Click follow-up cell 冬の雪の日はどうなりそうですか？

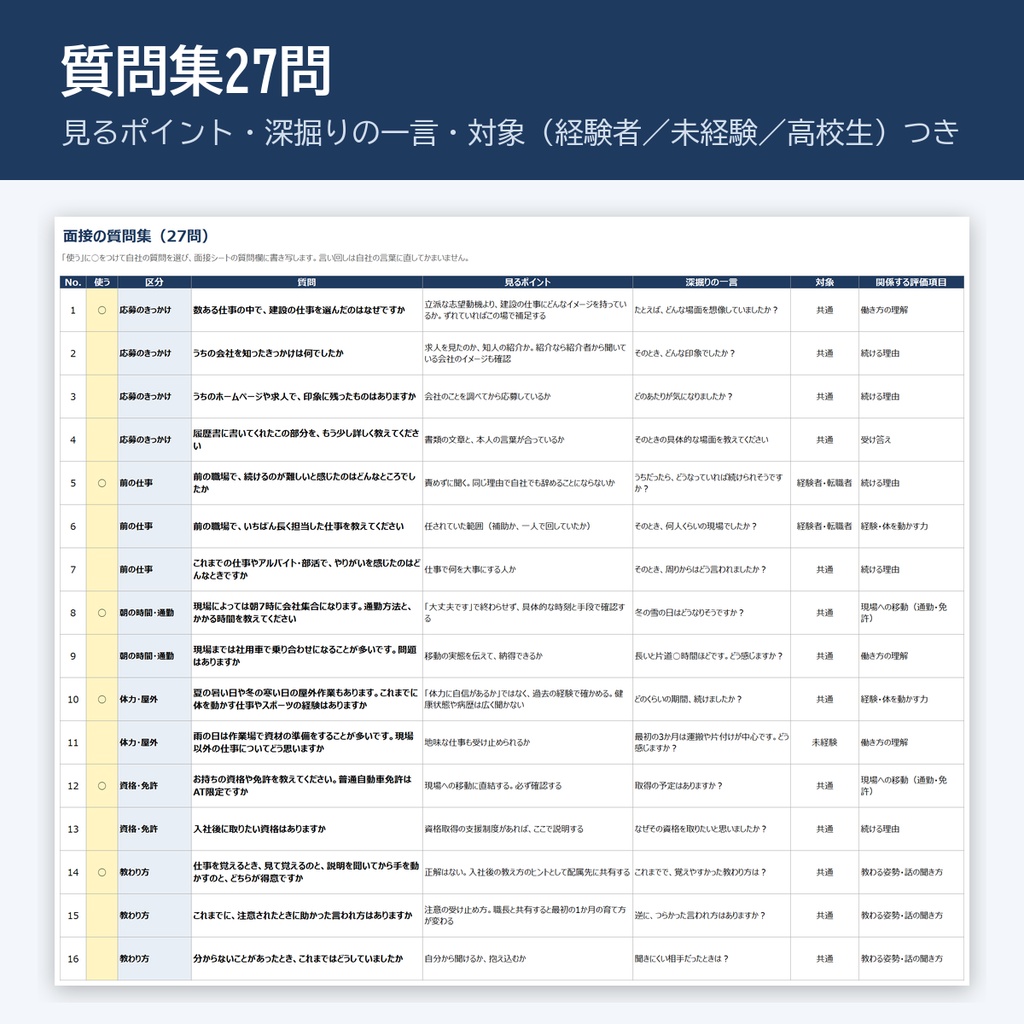tap(711, 613)
